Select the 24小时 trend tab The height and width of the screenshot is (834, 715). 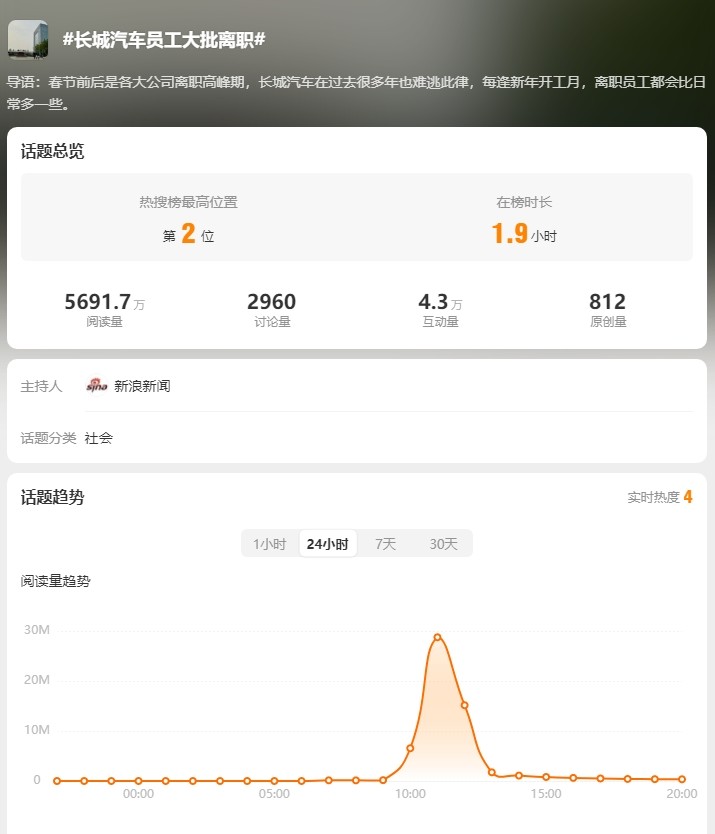328,544
